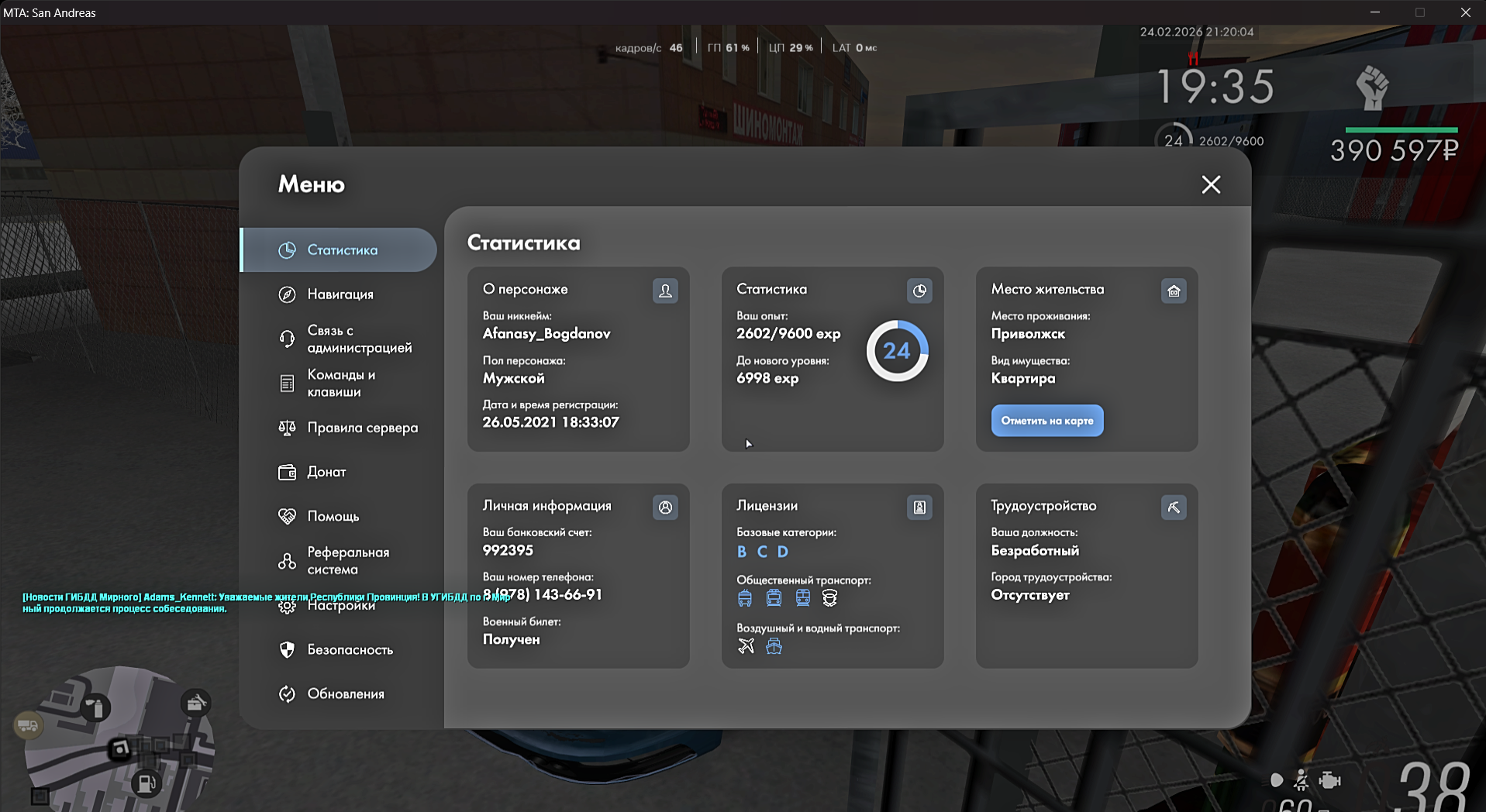This screenshot has width=1486, height=812.
Task: Click the character profile icon in О персонаже card
Action: tap(665, 291)
